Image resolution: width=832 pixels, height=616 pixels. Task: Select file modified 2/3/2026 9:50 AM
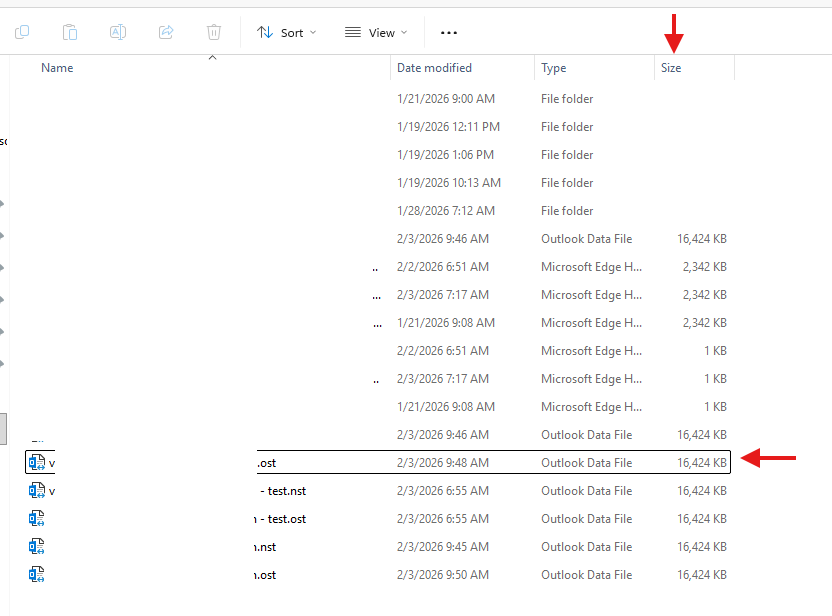(378, 575)
